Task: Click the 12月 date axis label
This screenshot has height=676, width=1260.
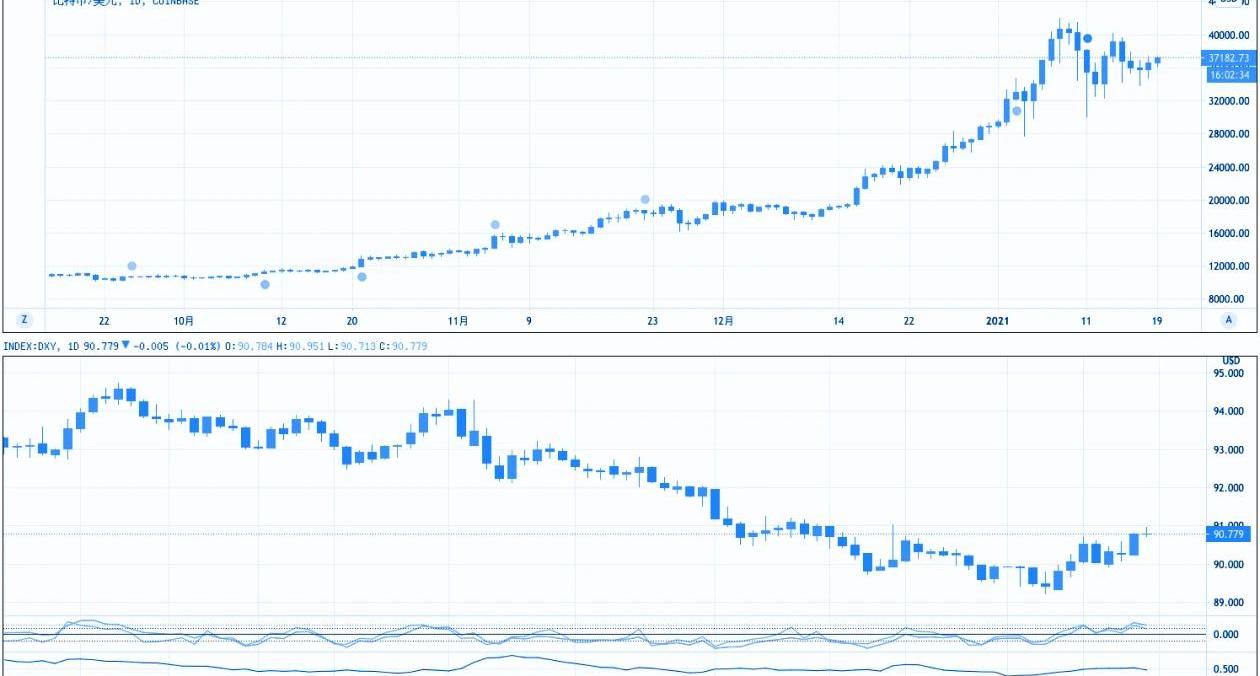Action: click(x=724, y=321)
